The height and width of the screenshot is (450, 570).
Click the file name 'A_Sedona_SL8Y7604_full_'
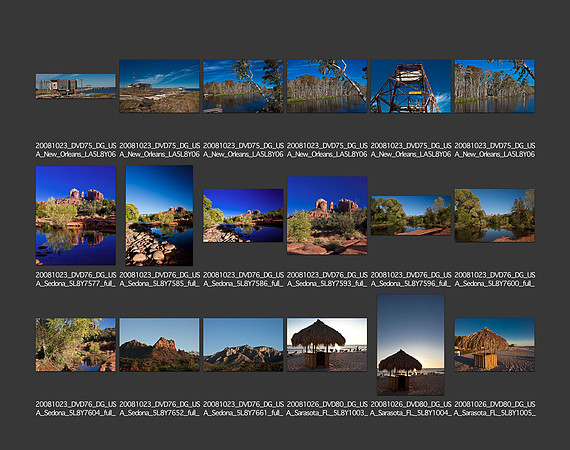point(76,413)
